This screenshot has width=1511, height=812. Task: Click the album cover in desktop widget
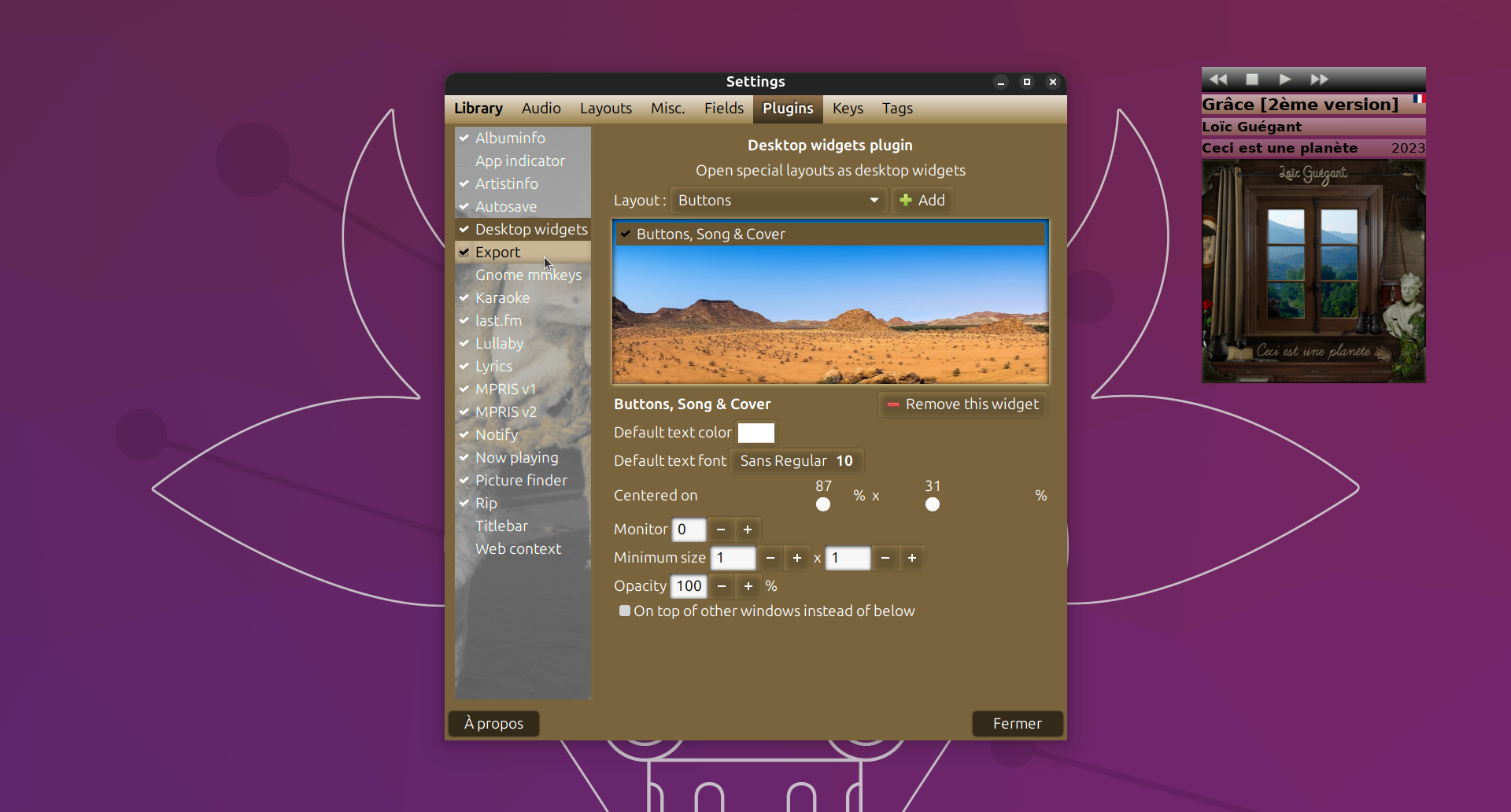[x=1313, y=271]
